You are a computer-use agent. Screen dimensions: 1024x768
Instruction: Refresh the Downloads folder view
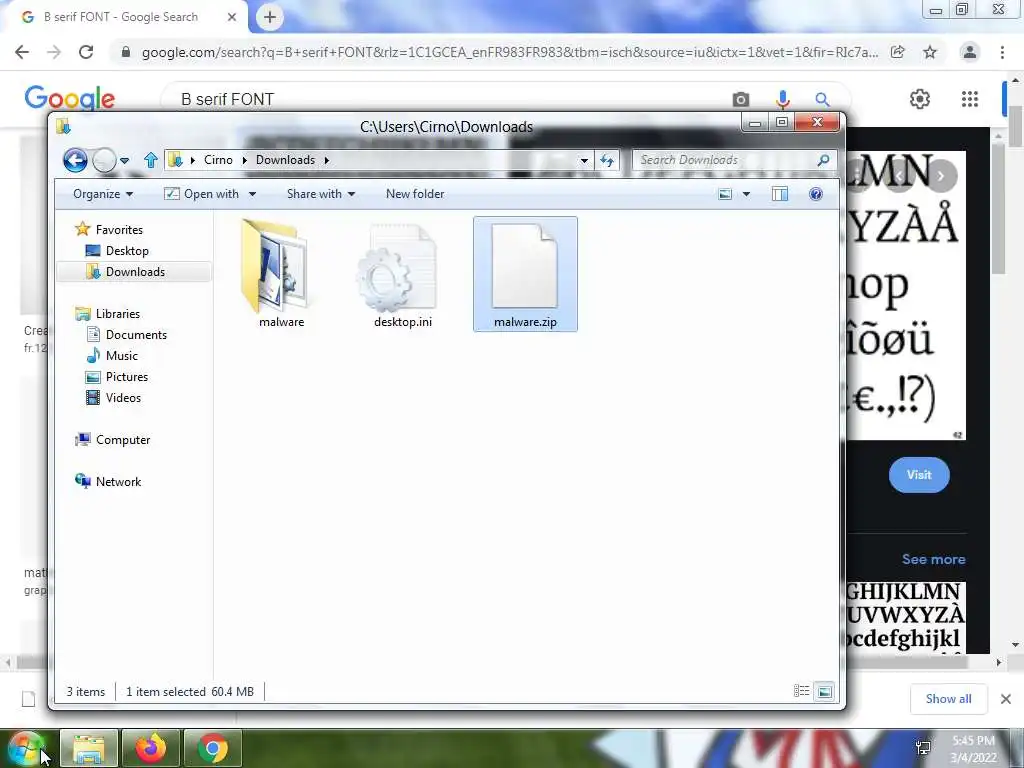(607, 160)
